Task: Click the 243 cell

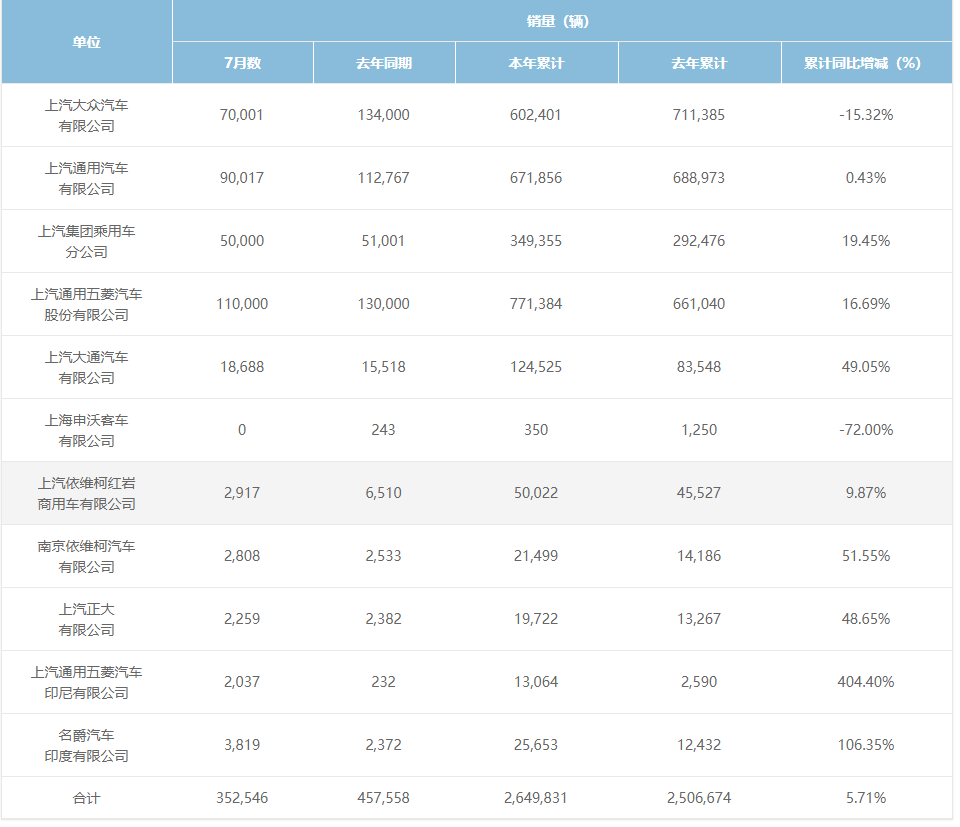Action: pyautogui.click(x=383, y=430)
